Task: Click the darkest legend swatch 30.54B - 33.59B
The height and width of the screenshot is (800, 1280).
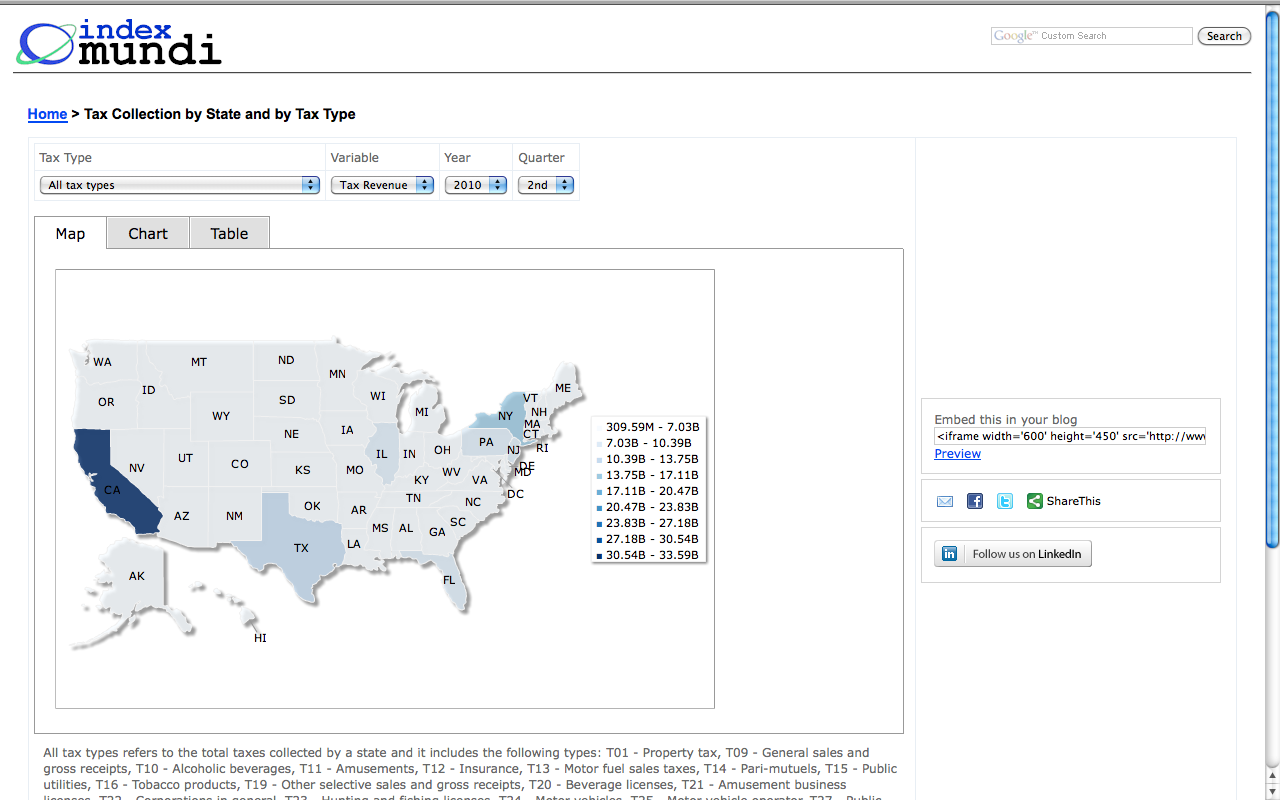Action: click(600, 555)
